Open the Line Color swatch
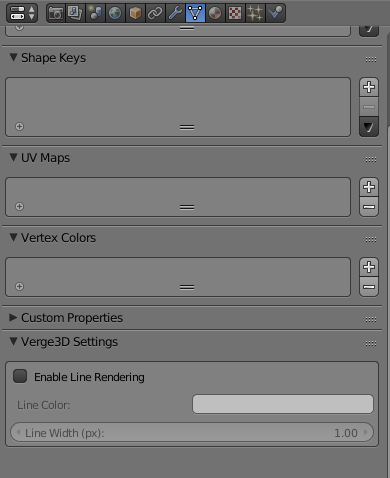Screen dimensions: 390x478 pyautogui.click(x=283, y=404)
